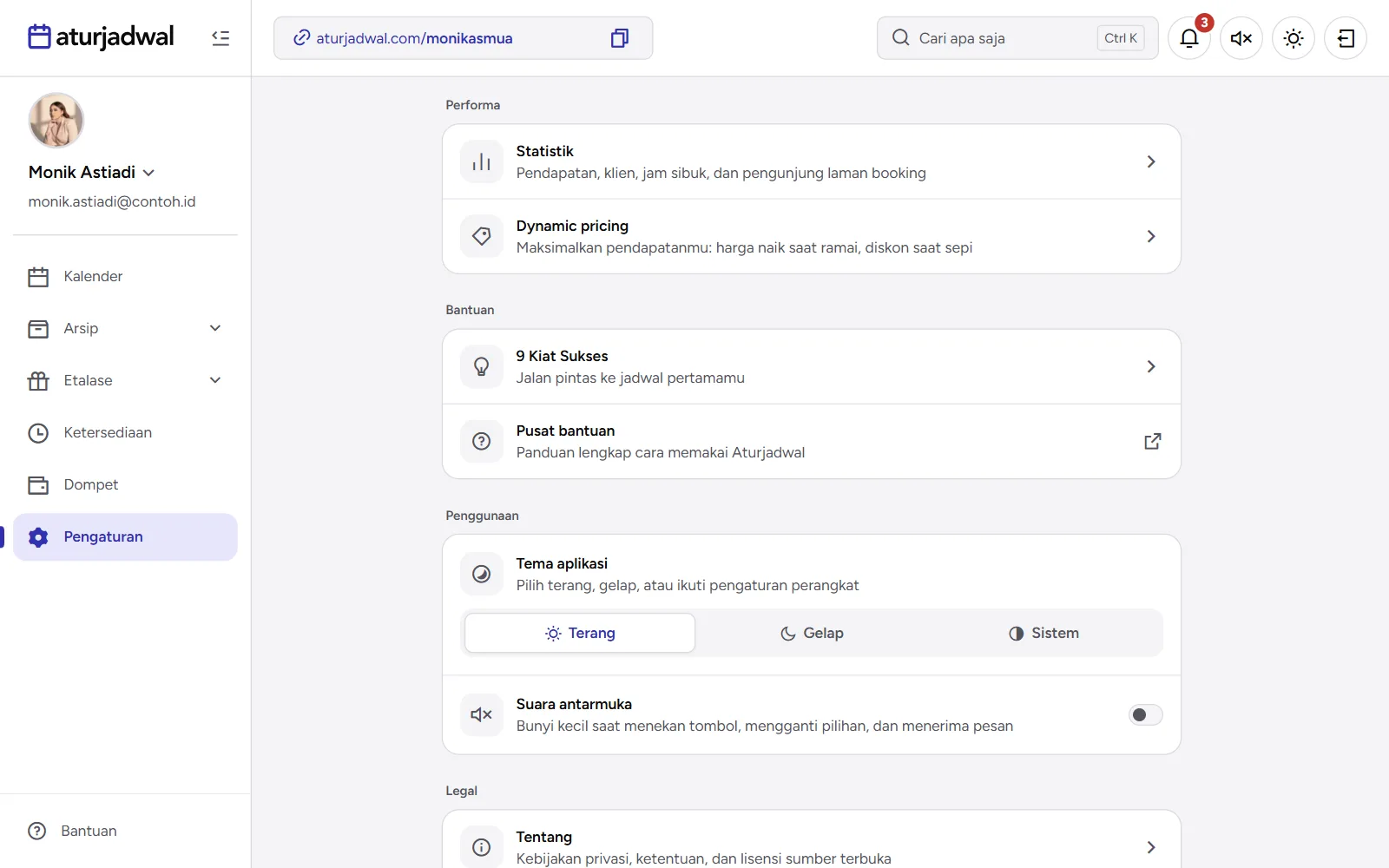Click the bar chart icon beside Statistik
This screenshot has height=868, width=1389.
(482, 161)
